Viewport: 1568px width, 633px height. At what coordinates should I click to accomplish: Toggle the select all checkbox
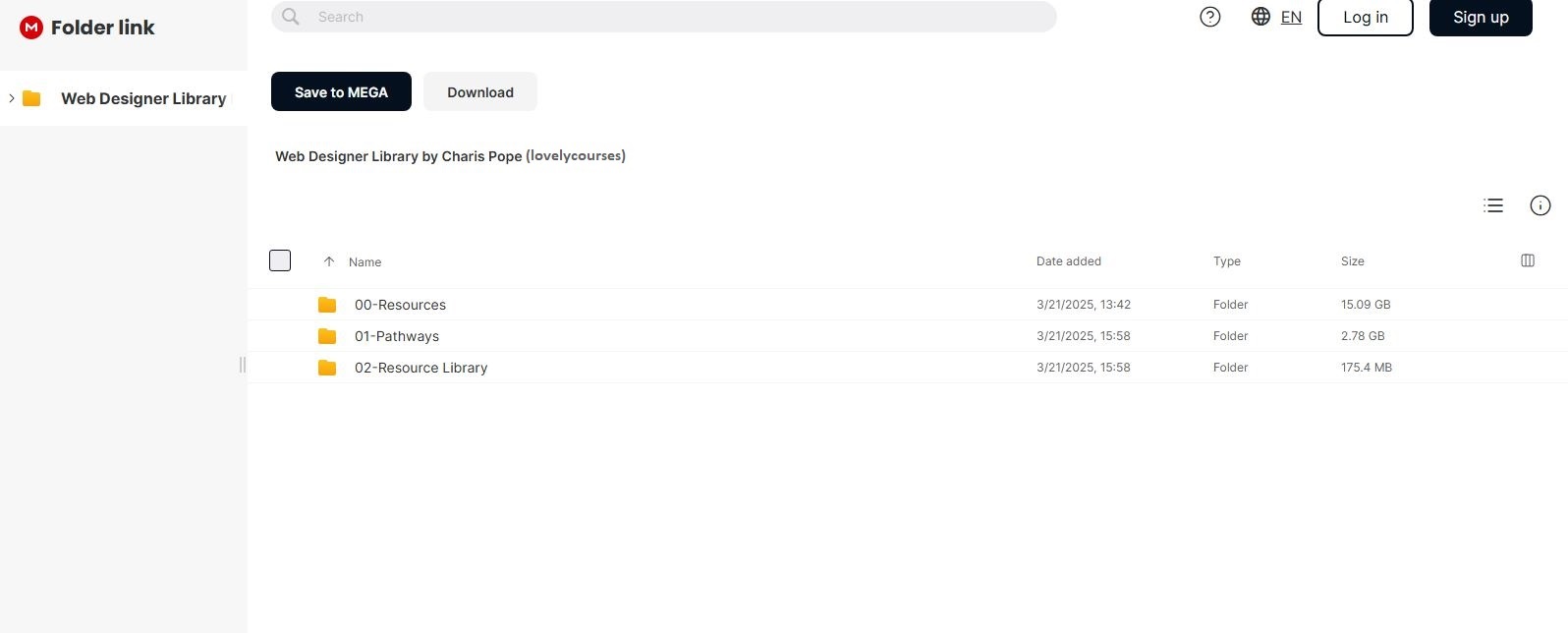(x=280, y=260)
